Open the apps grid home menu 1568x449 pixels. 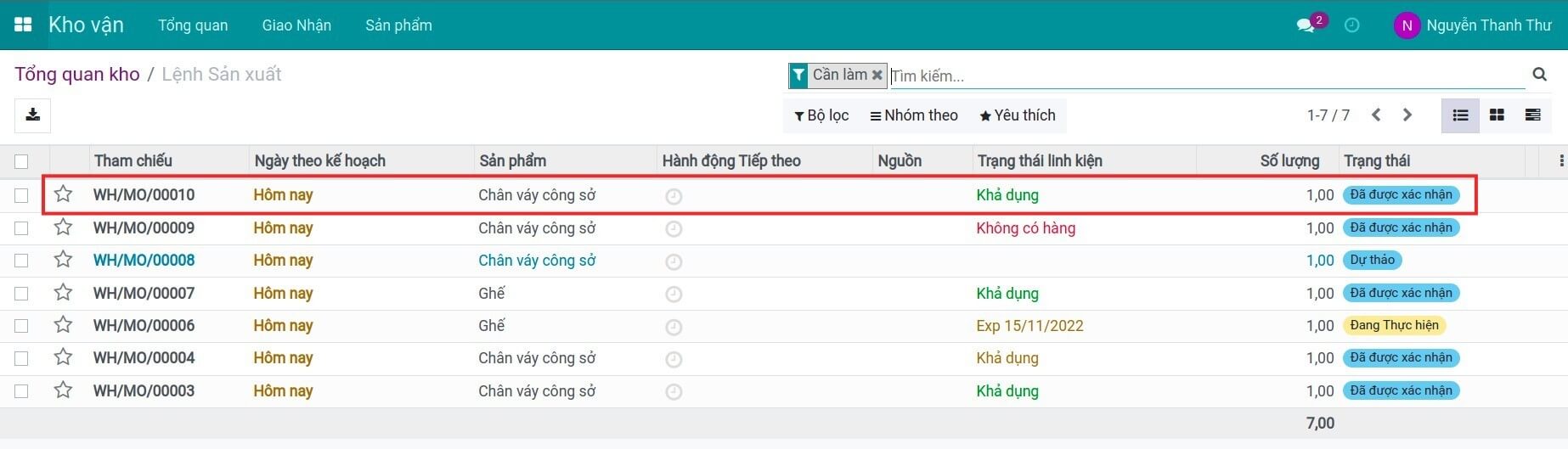pos(23,25)
